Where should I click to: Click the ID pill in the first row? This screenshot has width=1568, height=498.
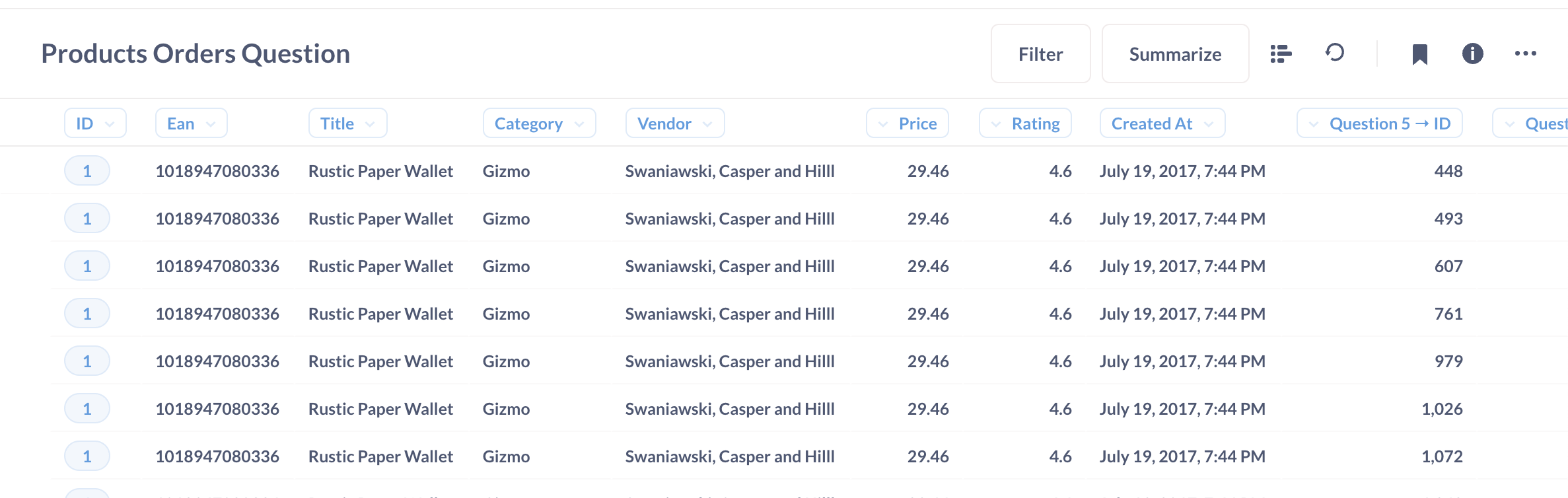point(87,170)
